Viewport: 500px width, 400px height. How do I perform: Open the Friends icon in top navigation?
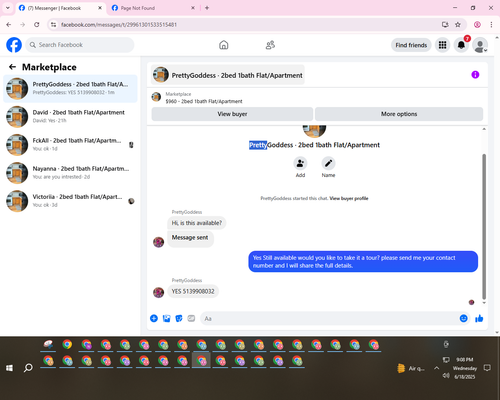click(270, 45)
